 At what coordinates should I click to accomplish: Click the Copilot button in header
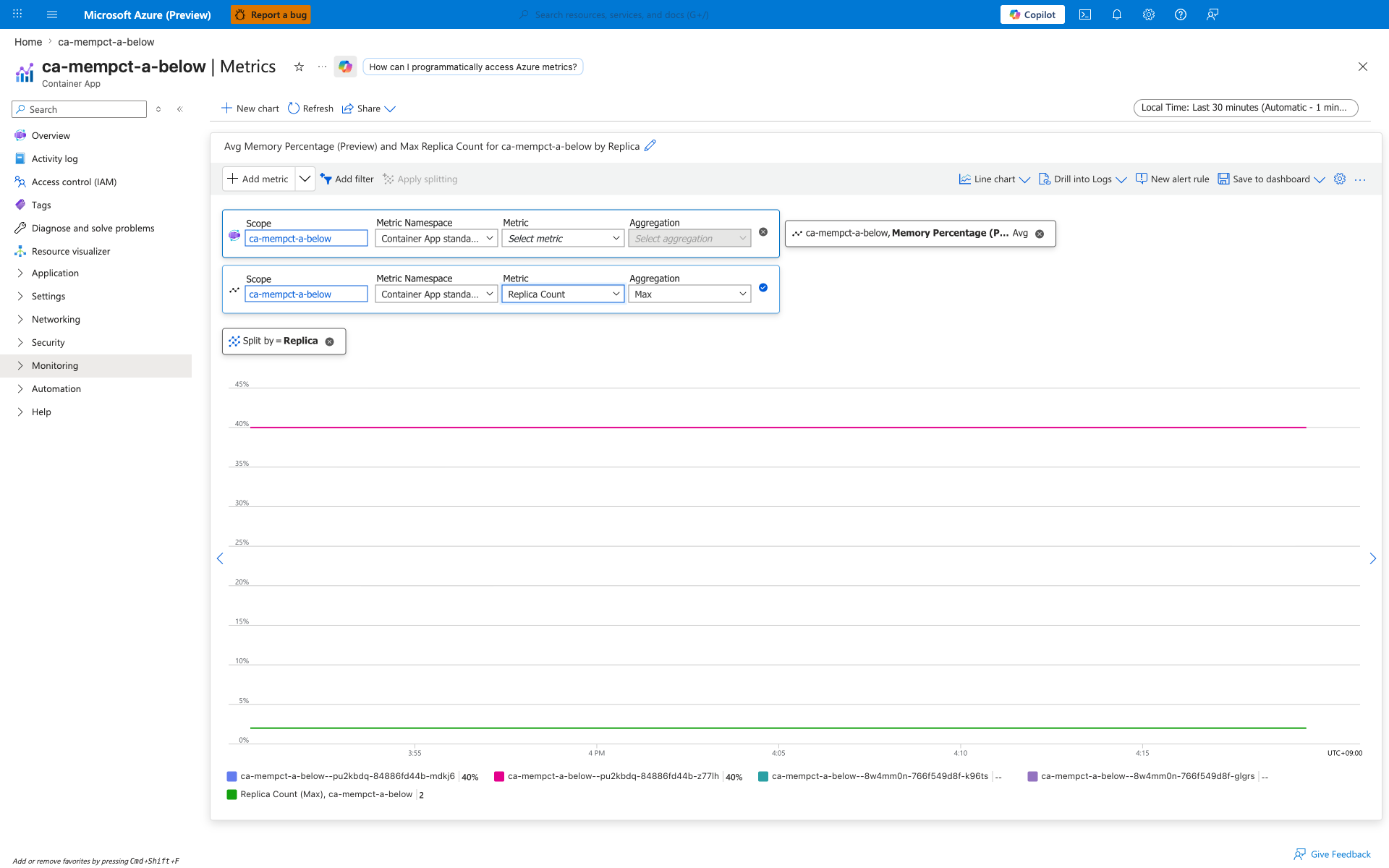click(x=1032, y=14)
